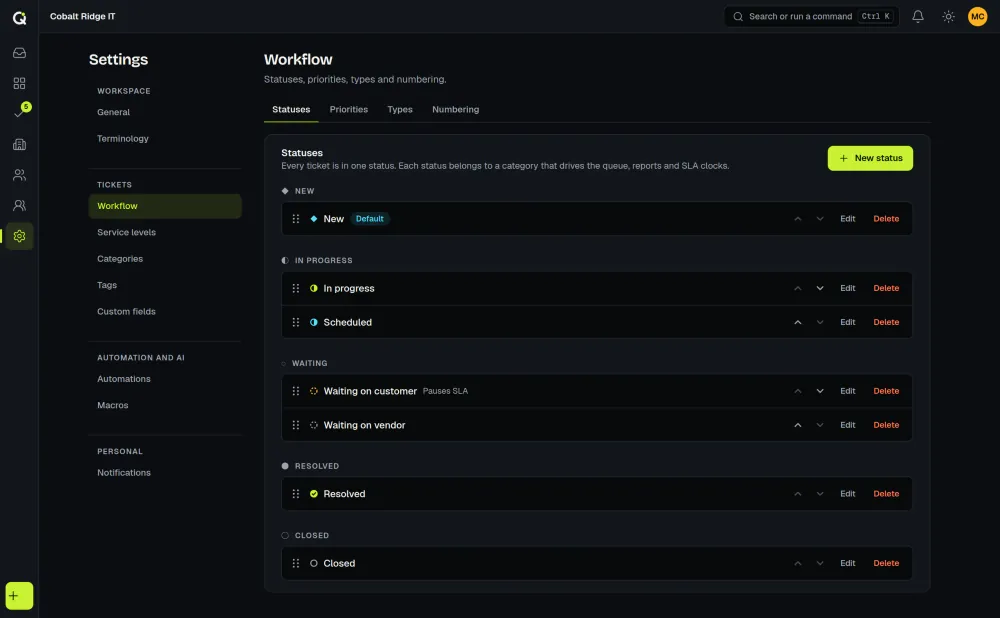Click the up arrow on New row

pyautogui.click(x=798, y=219)
